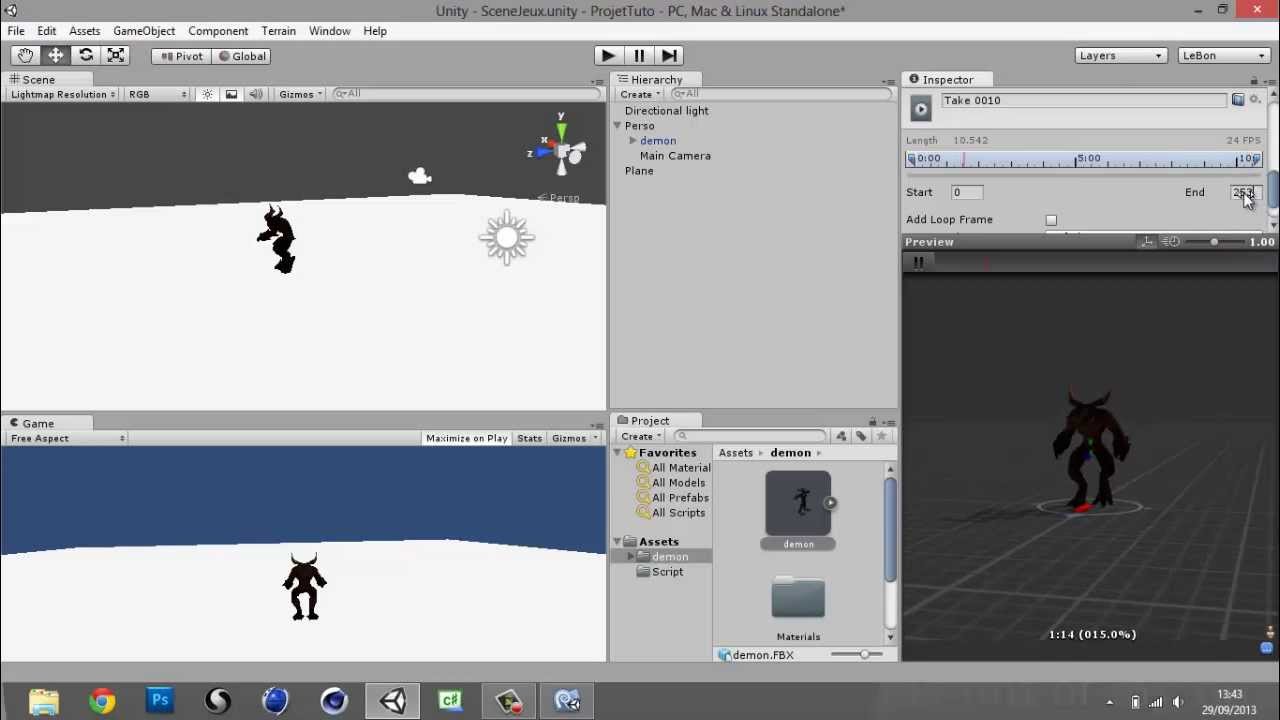Select the Rotate tool in toolbar
1280x720 pixels.
pyautogui.click(x=86, y=56)
